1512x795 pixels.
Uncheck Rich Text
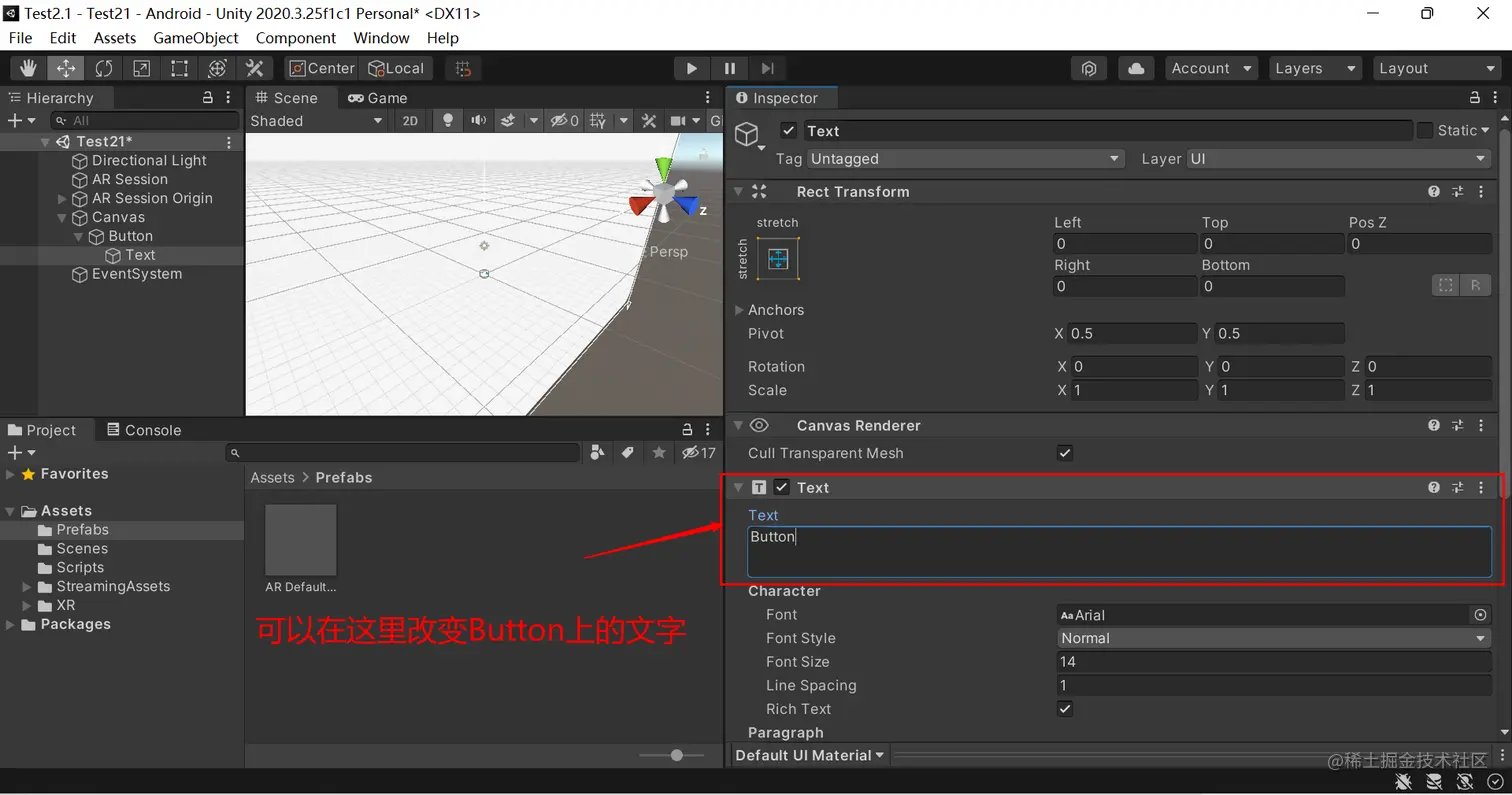(x=1065, y=709)
